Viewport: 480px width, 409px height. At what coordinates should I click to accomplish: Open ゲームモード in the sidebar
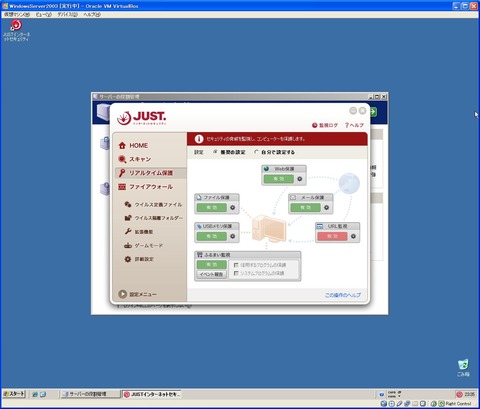point(143,245)
